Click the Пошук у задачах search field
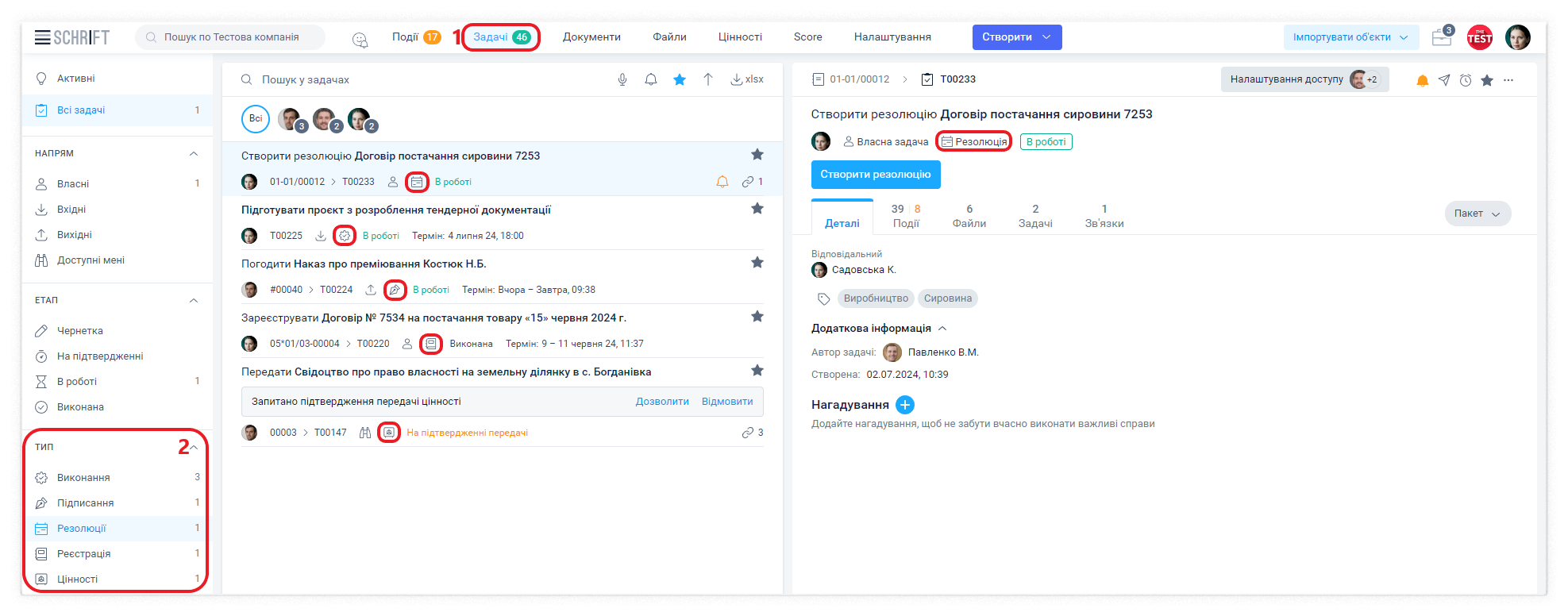The image size is (1568, 616). click(429, 79)
